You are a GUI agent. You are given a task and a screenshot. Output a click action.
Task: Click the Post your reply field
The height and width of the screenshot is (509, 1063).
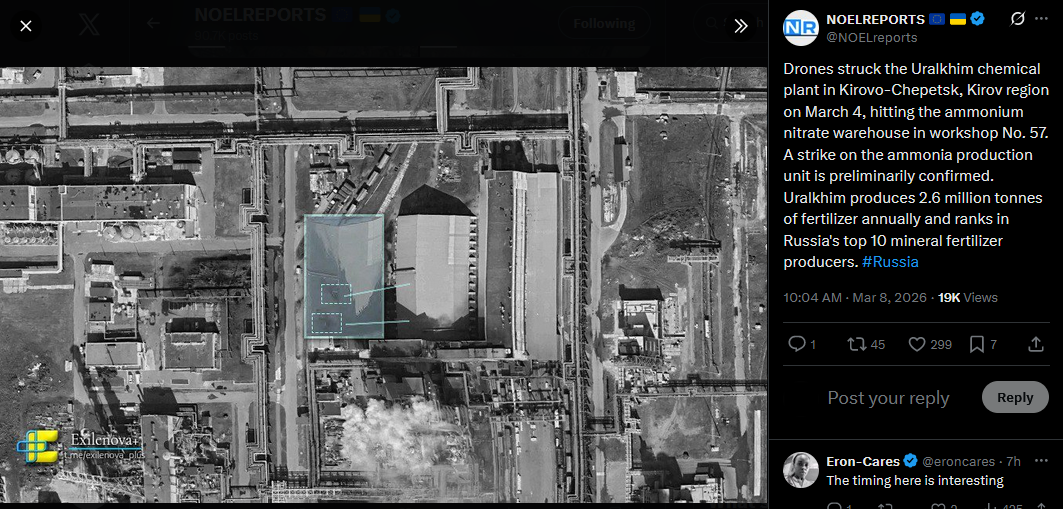tap(888, 398)
